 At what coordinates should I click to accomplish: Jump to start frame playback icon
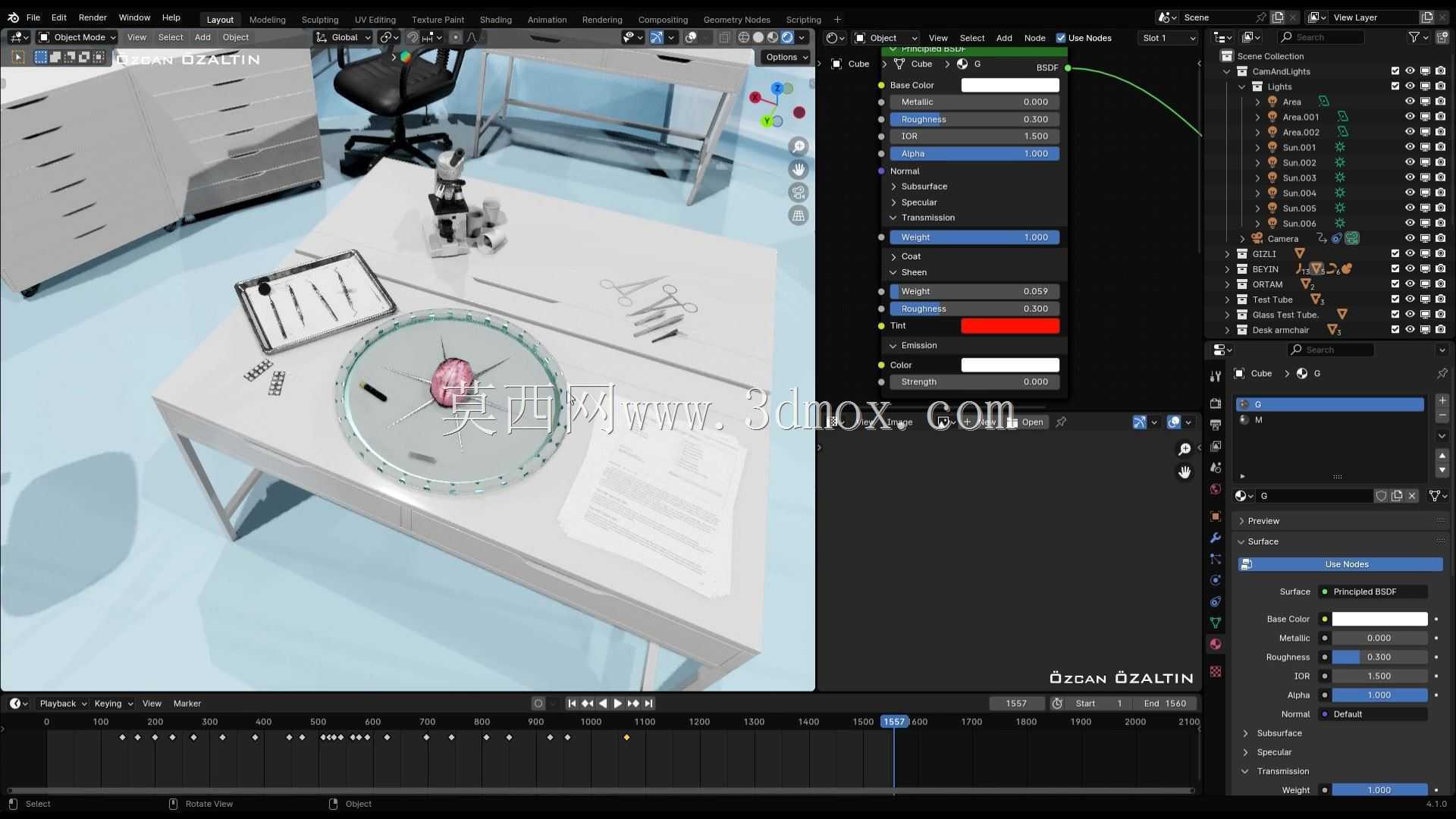(x=572, y=703)
